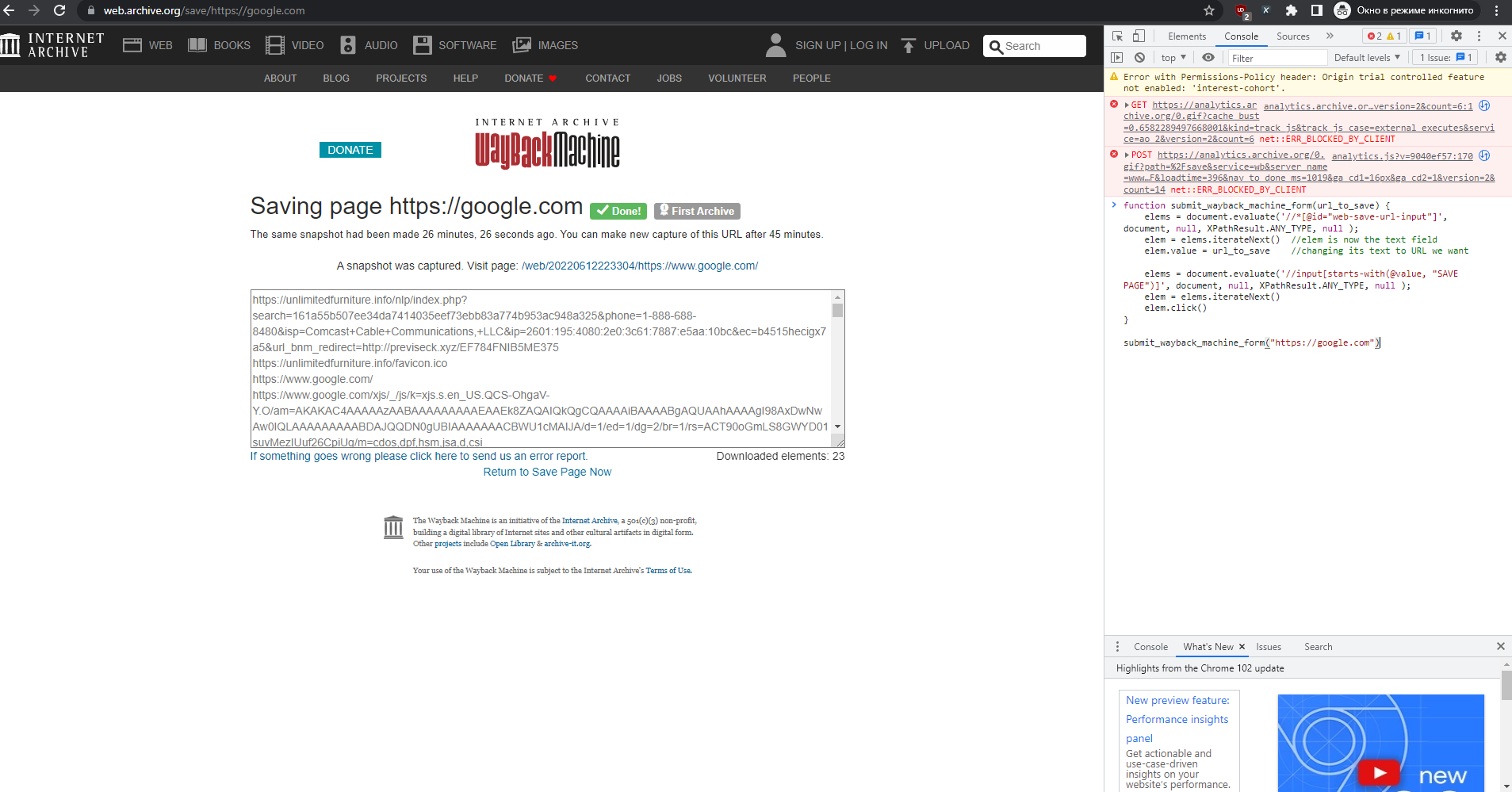Screen dimensions: 1512x792
Task: Open DevTools settings gear in top bar
Action: pos(1456,36)
